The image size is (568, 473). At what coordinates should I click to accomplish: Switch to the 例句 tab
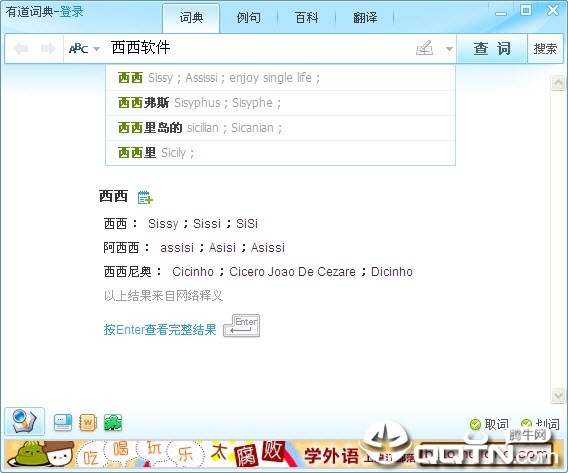[248, 17]
